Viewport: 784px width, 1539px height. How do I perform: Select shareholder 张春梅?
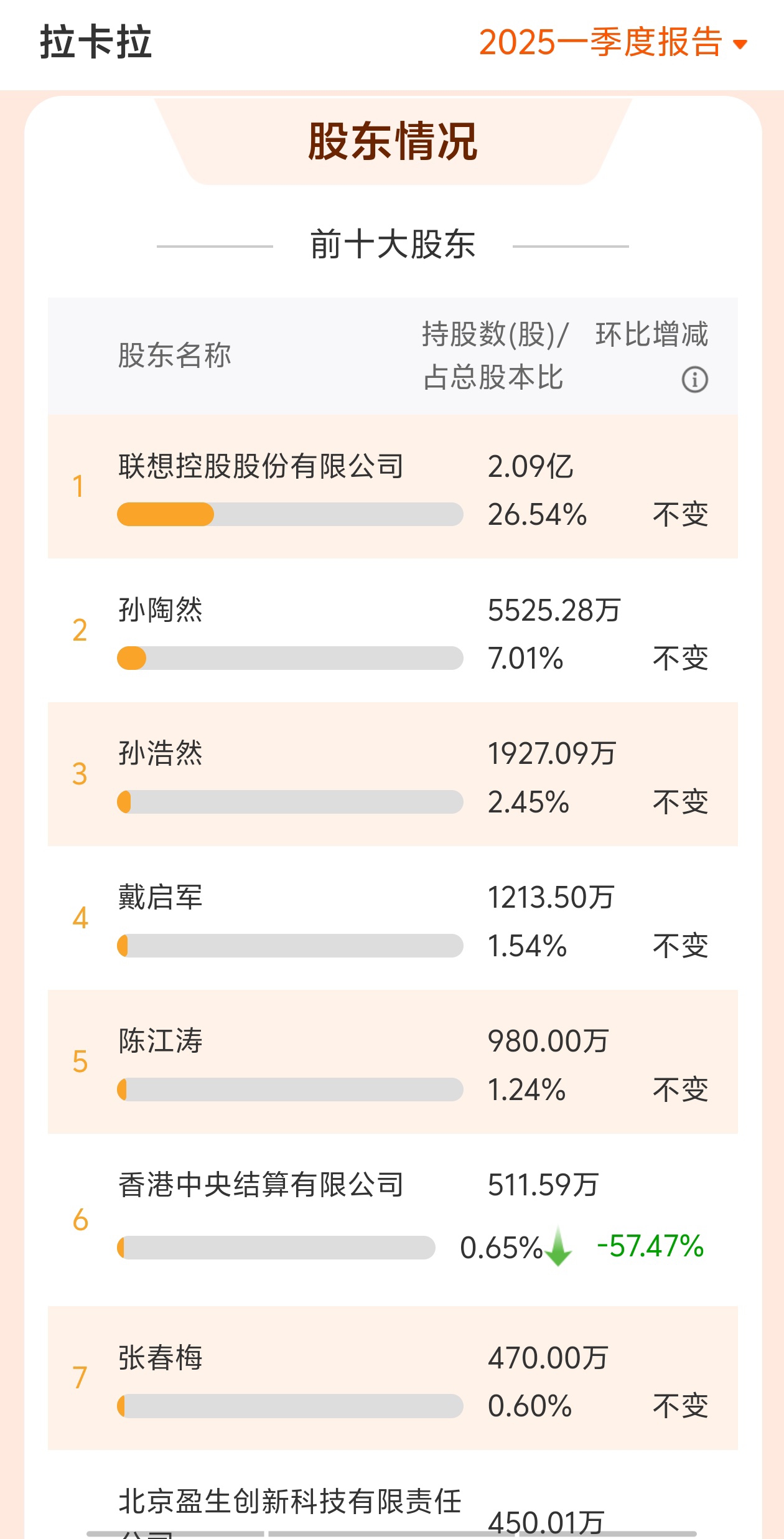click(x=393, y=1378)
